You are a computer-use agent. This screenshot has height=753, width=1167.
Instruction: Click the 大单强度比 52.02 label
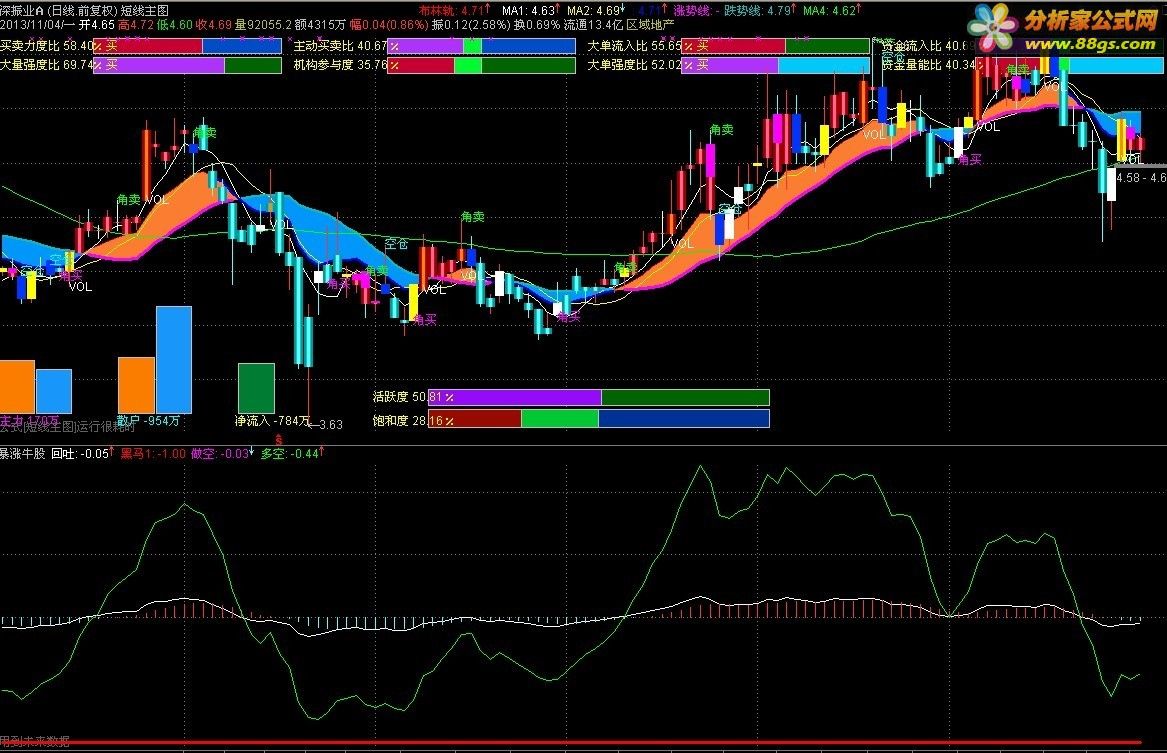click(634, 65)
